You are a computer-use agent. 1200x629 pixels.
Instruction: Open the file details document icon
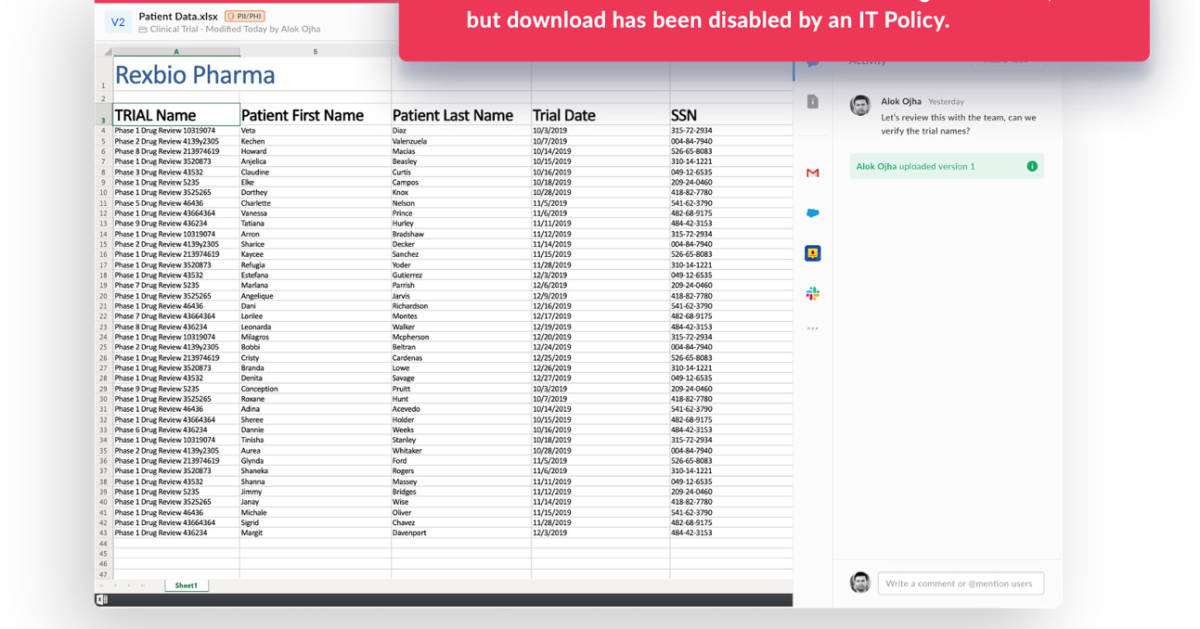(813, 101)
